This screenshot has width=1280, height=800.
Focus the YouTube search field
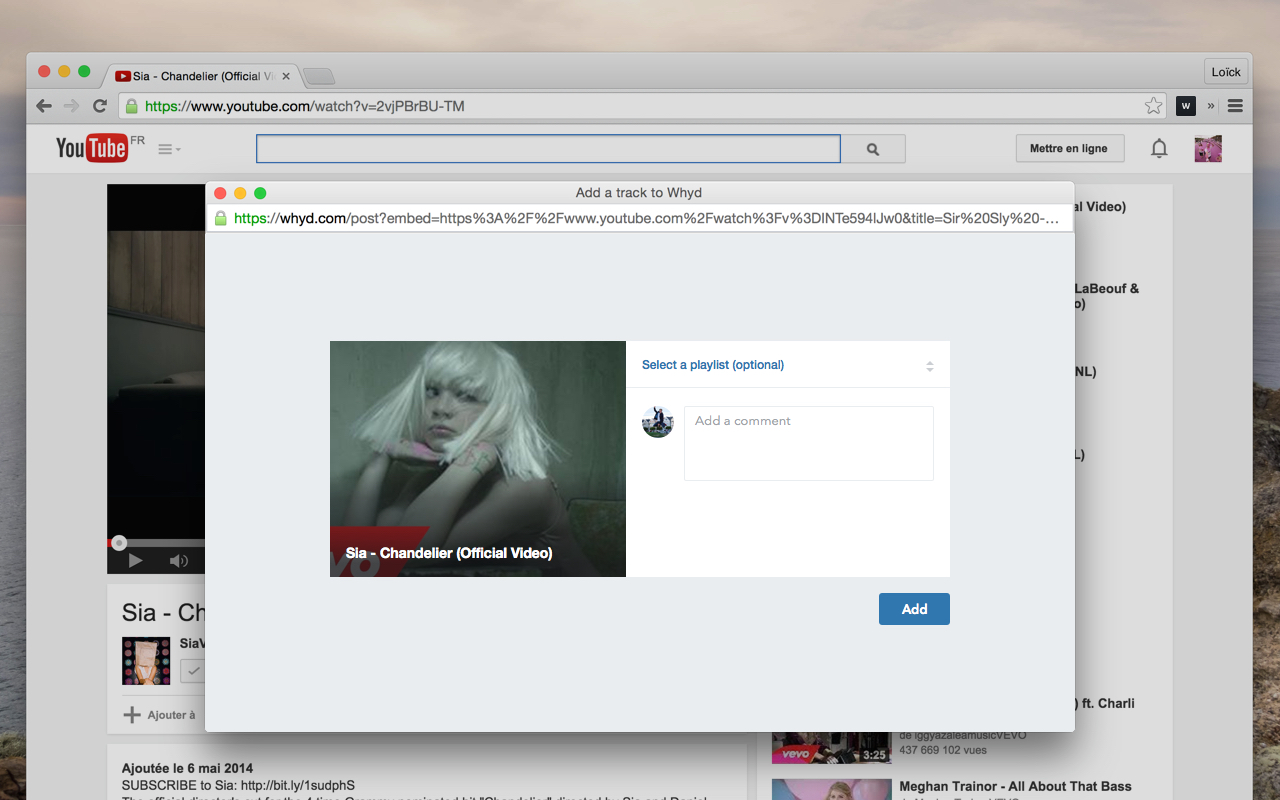(548, 149)
